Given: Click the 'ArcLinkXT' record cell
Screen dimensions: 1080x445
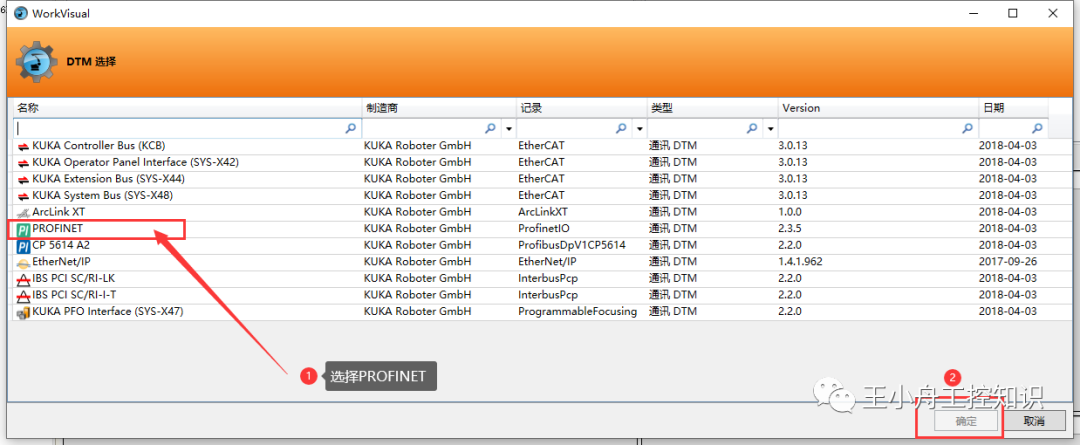Looking at the screenshot, I should [x=543, y=212].
